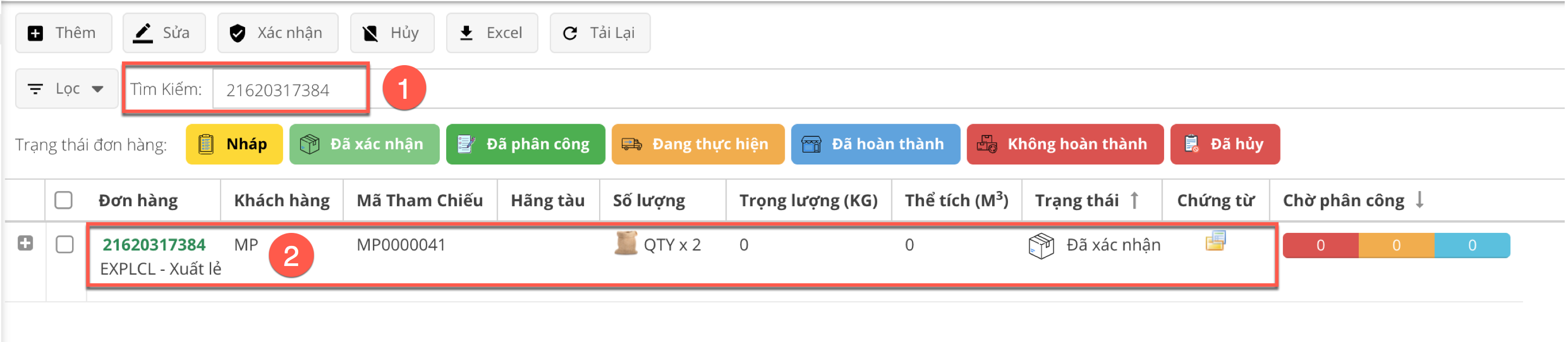Open the Lọc filter dropdown
1568x342 pixels.
pos(67,89)
